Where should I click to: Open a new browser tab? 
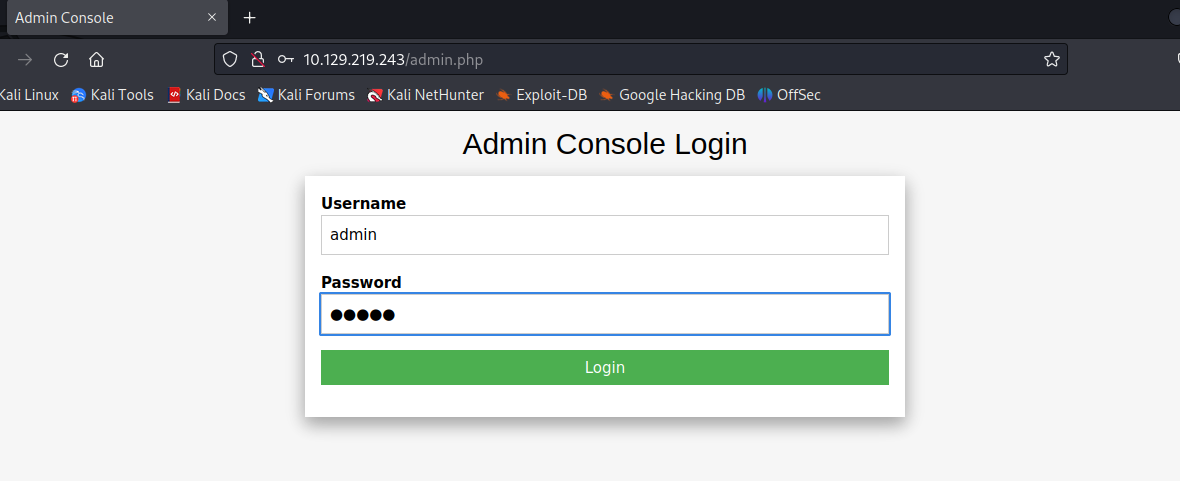(x=250, y=18)
